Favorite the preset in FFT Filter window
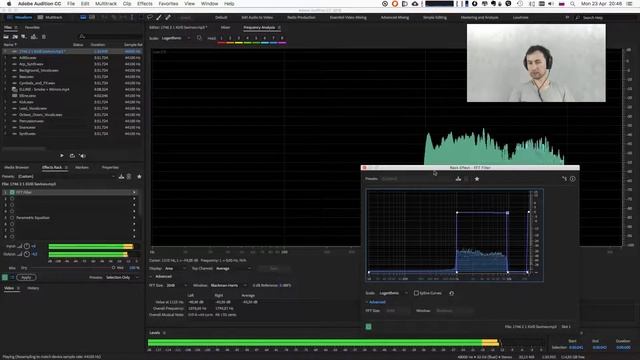This screenshot has width=640, height=360. tap(477, 179)
